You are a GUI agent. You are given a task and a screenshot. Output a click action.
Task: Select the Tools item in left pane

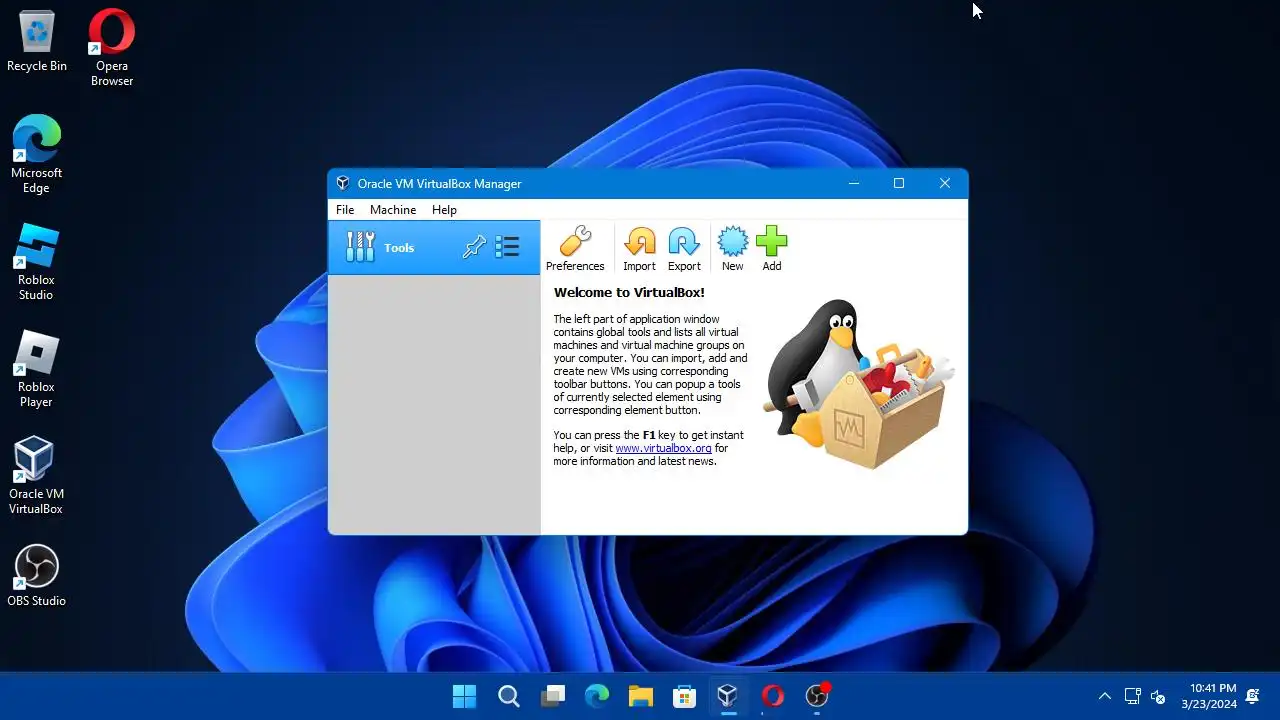434,247
